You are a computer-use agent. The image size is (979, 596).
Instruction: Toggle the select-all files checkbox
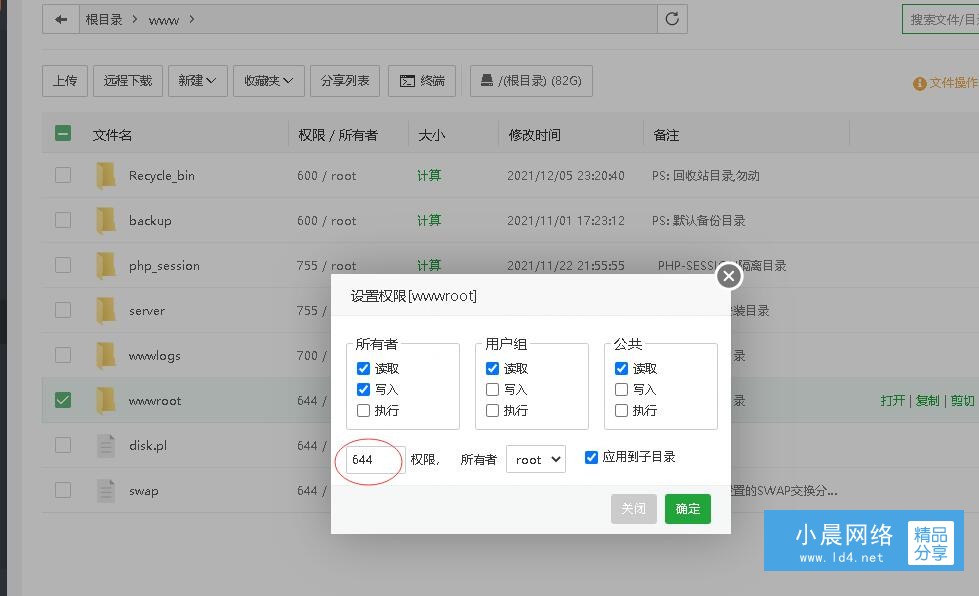(63, 133)
